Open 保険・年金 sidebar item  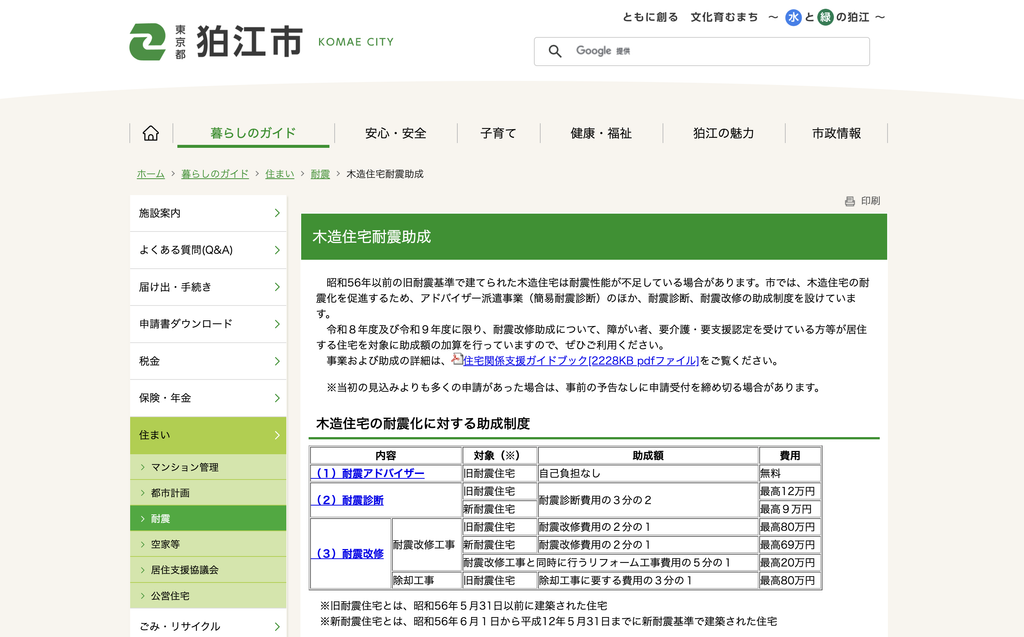click(x=208, y=398)
